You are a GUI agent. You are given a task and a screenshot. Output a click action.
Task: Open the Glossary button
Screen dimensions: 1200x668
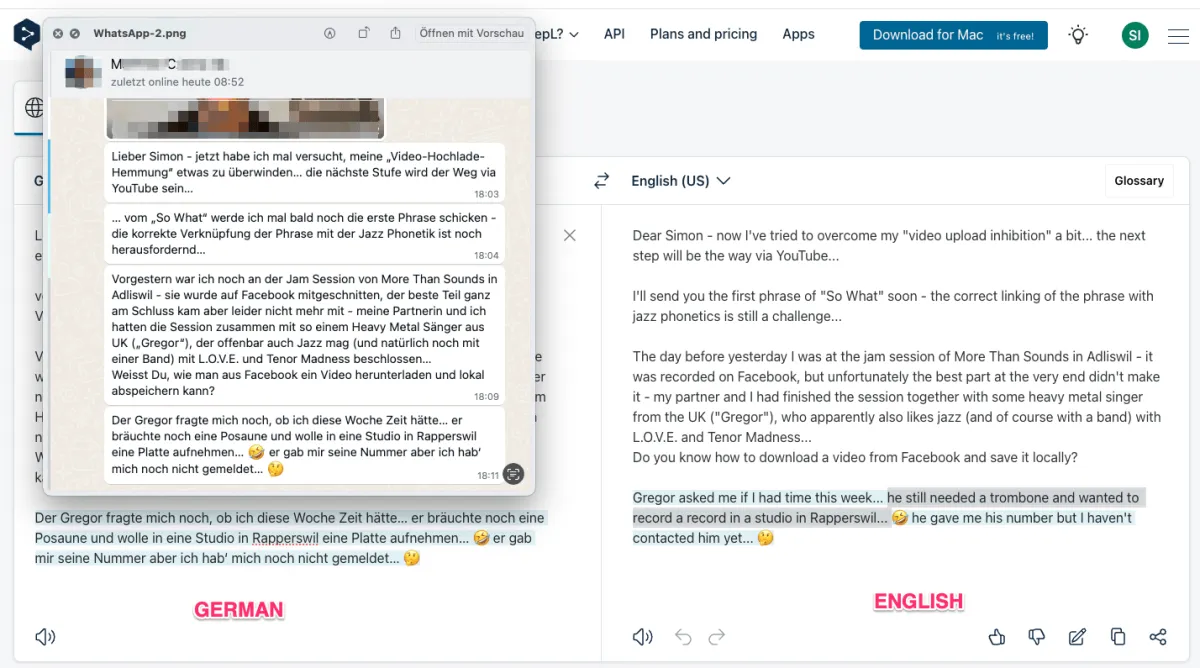point(1139,181)
